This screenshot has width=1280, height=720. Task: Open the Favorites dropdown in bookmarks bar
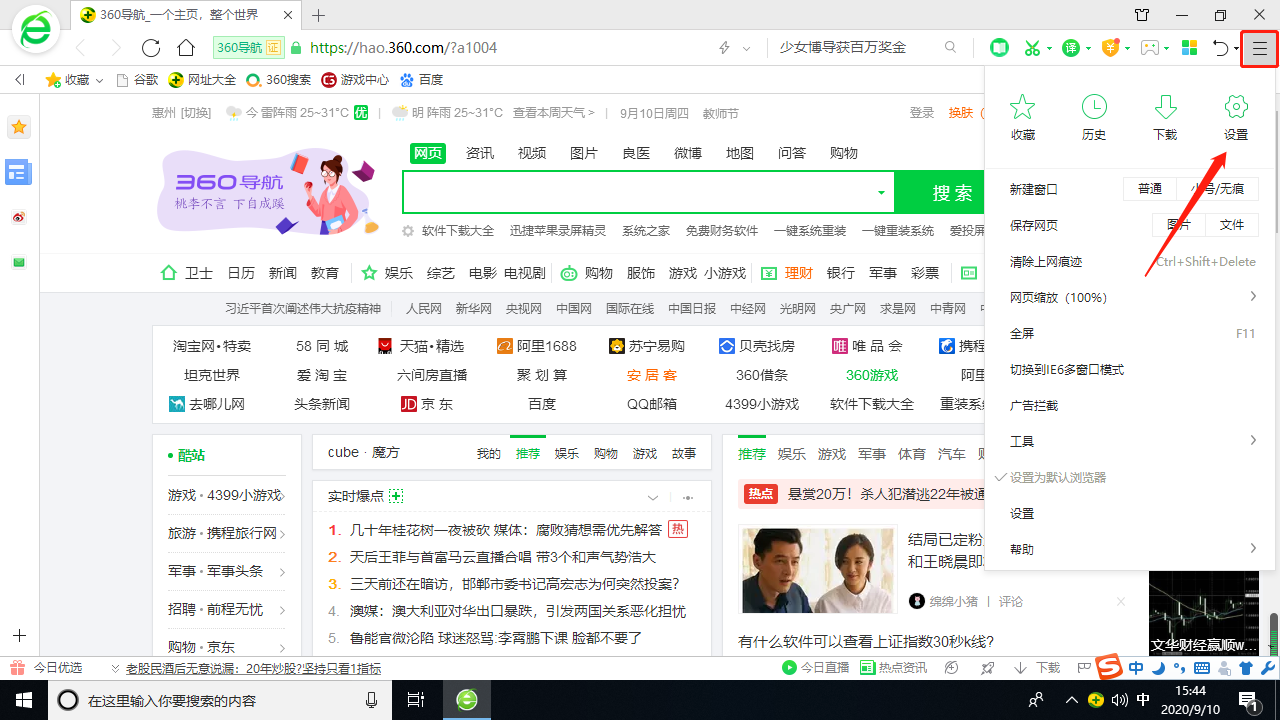click(x=75, y=80)
